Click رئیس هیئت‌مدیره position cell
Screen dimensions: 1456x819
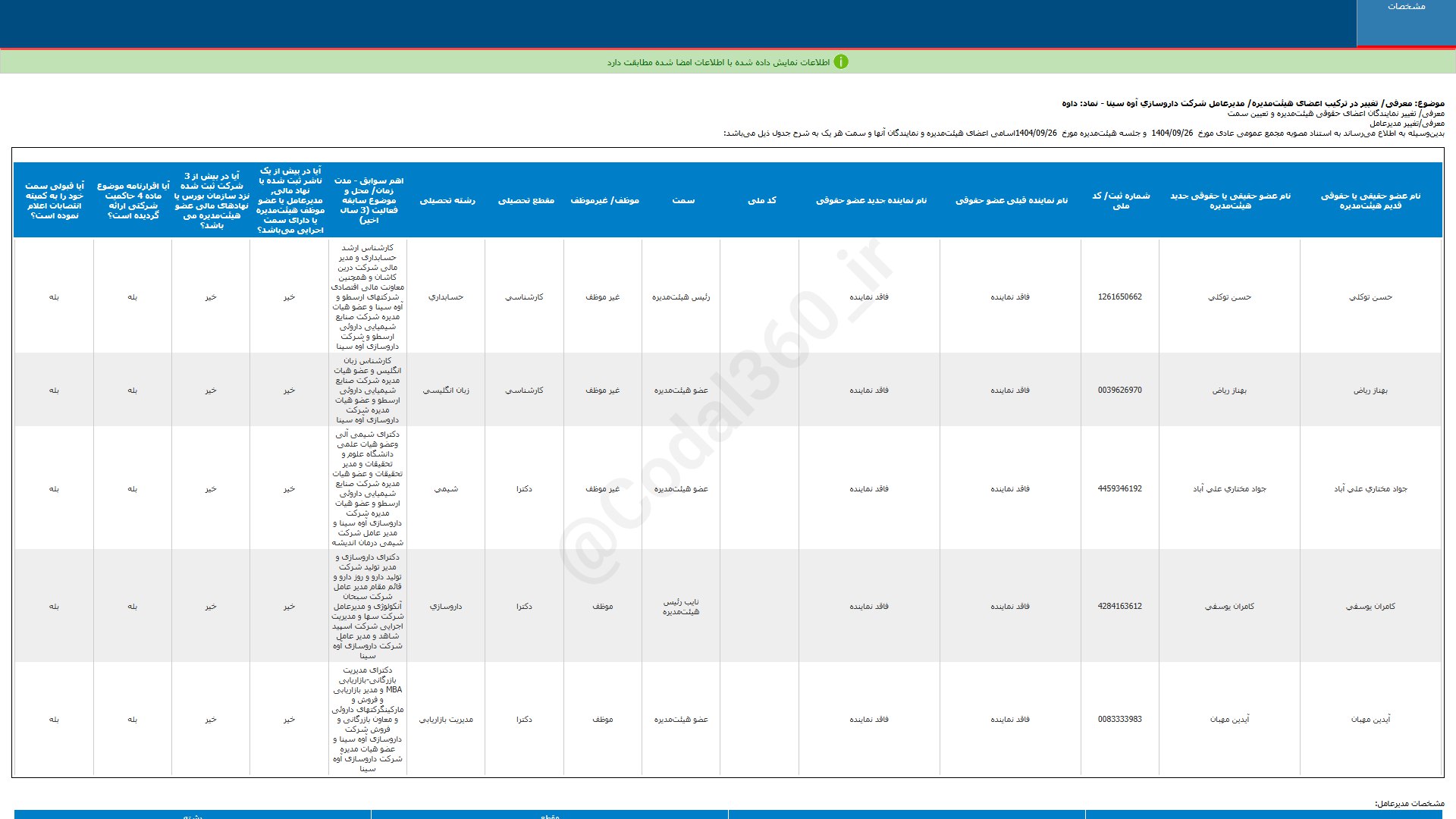coord(681,297)
